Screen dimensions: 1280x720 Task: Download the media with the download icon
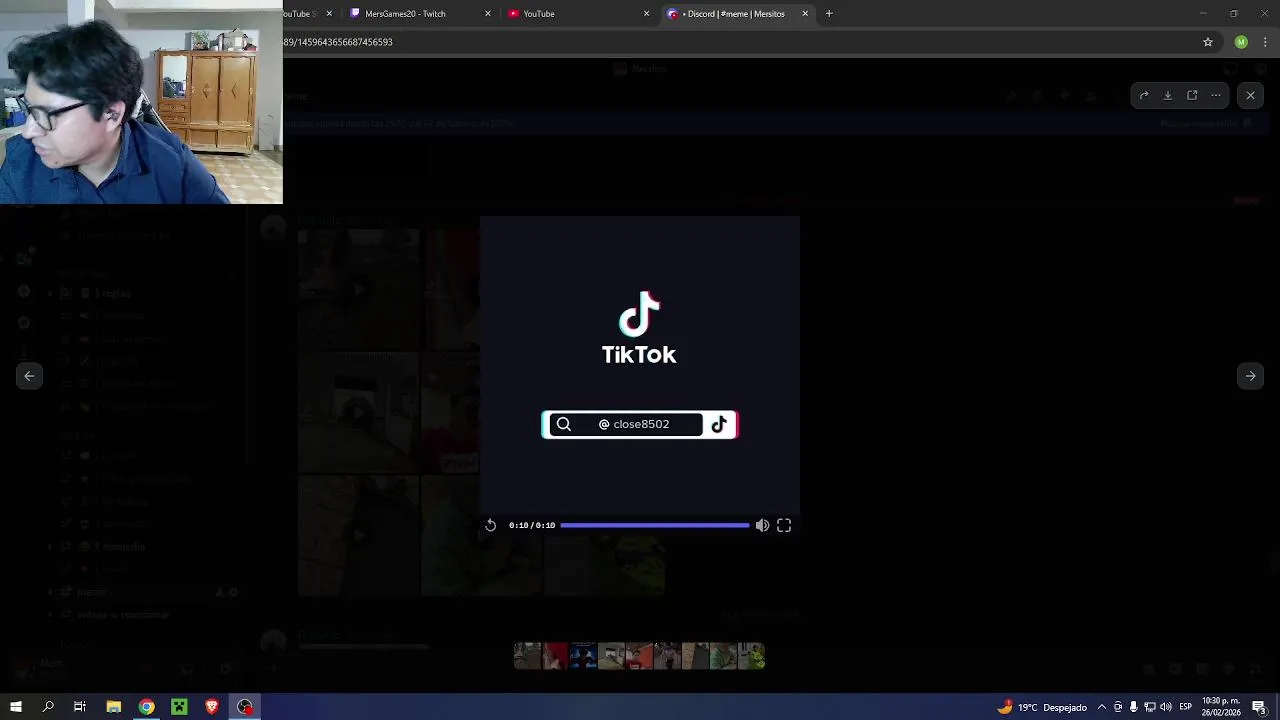click(x=1168, y=95)
